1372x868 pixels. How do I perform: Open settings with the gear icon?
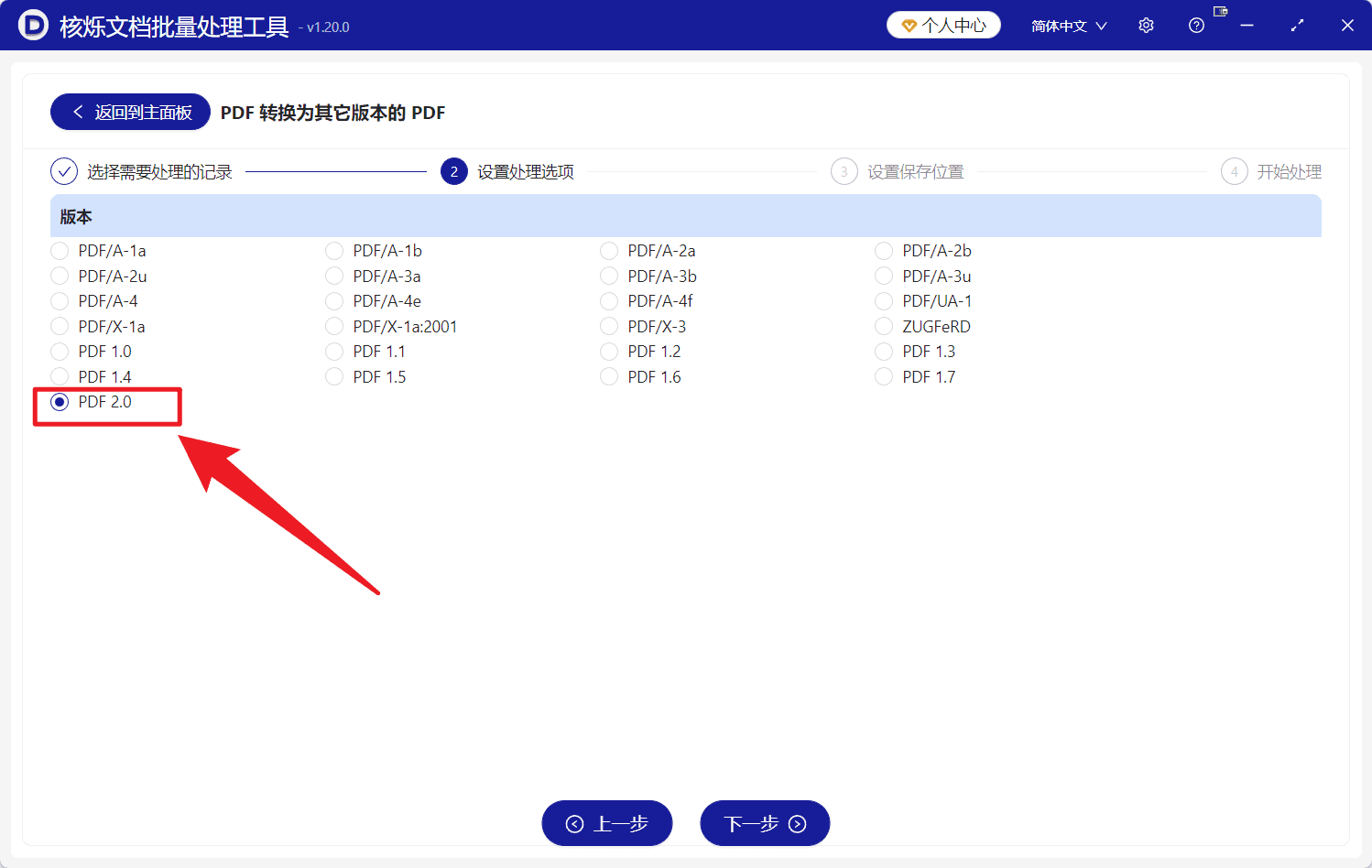click(x=1146, y=25)
